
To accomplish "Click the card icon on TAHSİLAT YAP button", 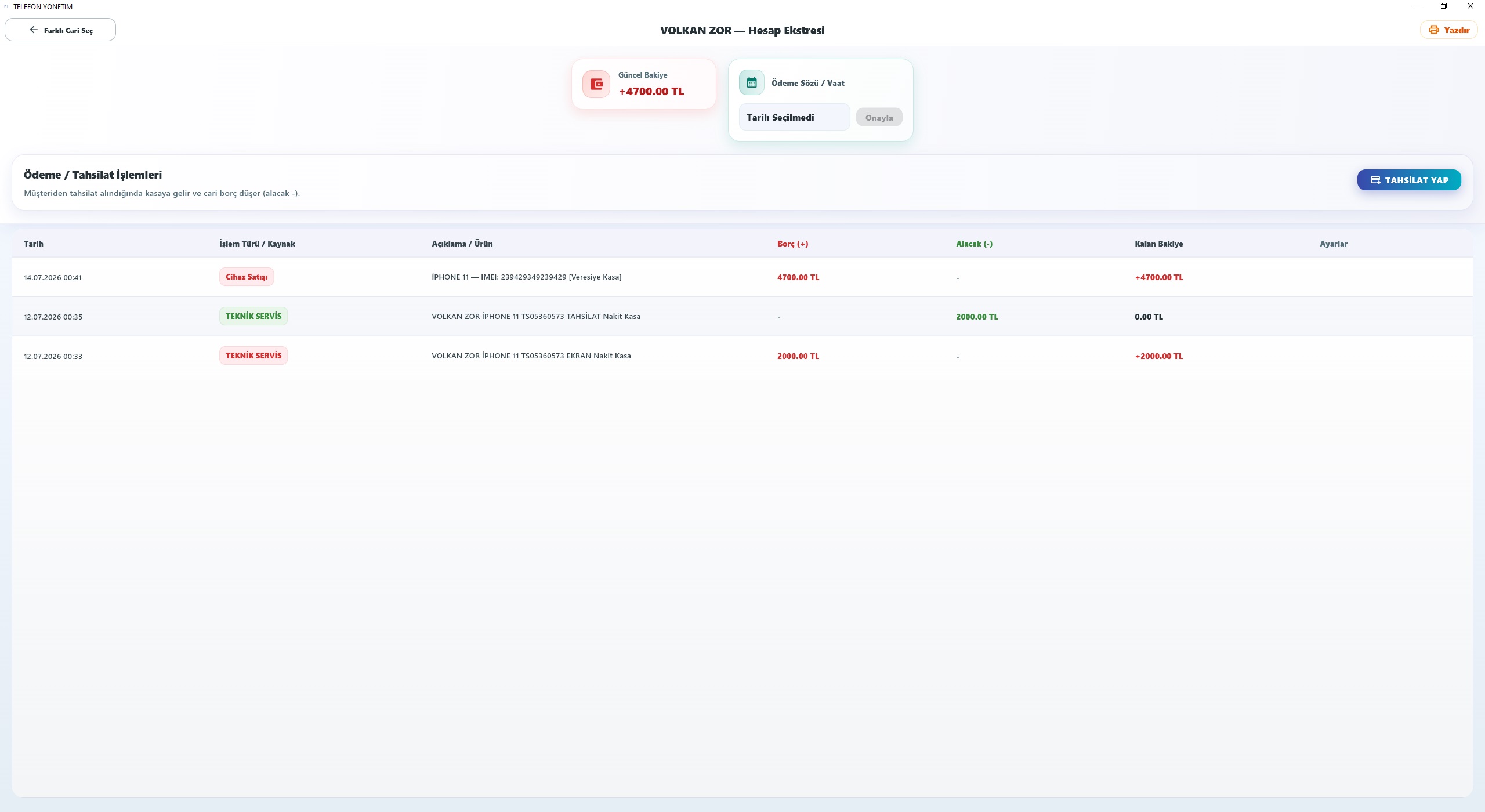I will [x=1375, y=180].
